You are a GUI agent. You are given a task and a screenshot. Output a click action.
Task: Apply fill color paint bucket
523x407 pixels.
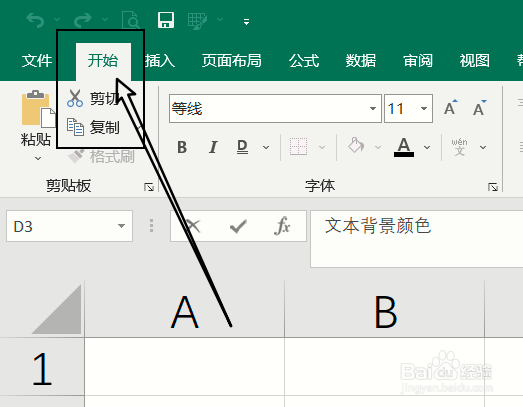pyautogui.click(x=356, y=145)
